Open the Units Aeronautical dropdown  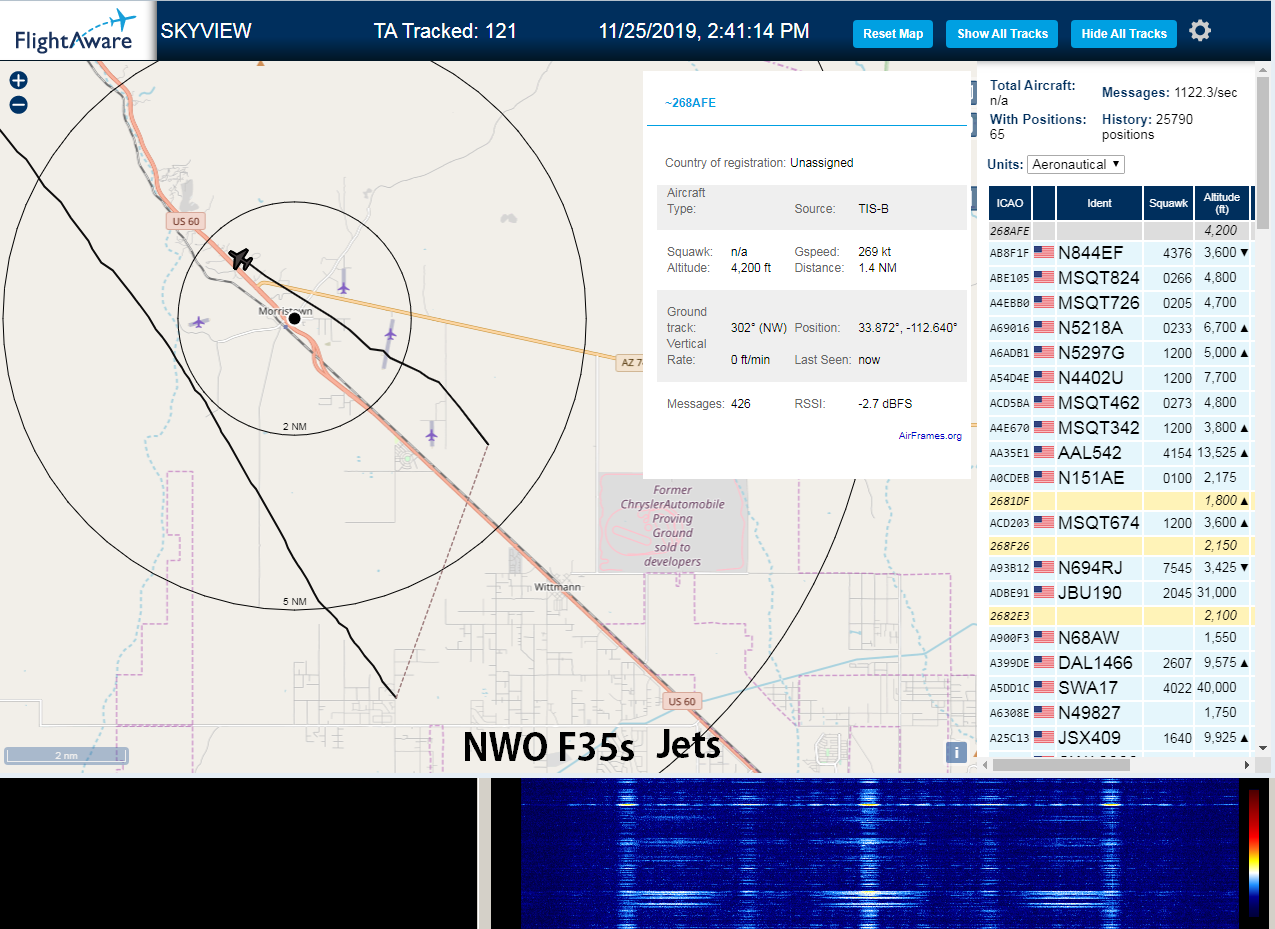tap(1076, 164)
